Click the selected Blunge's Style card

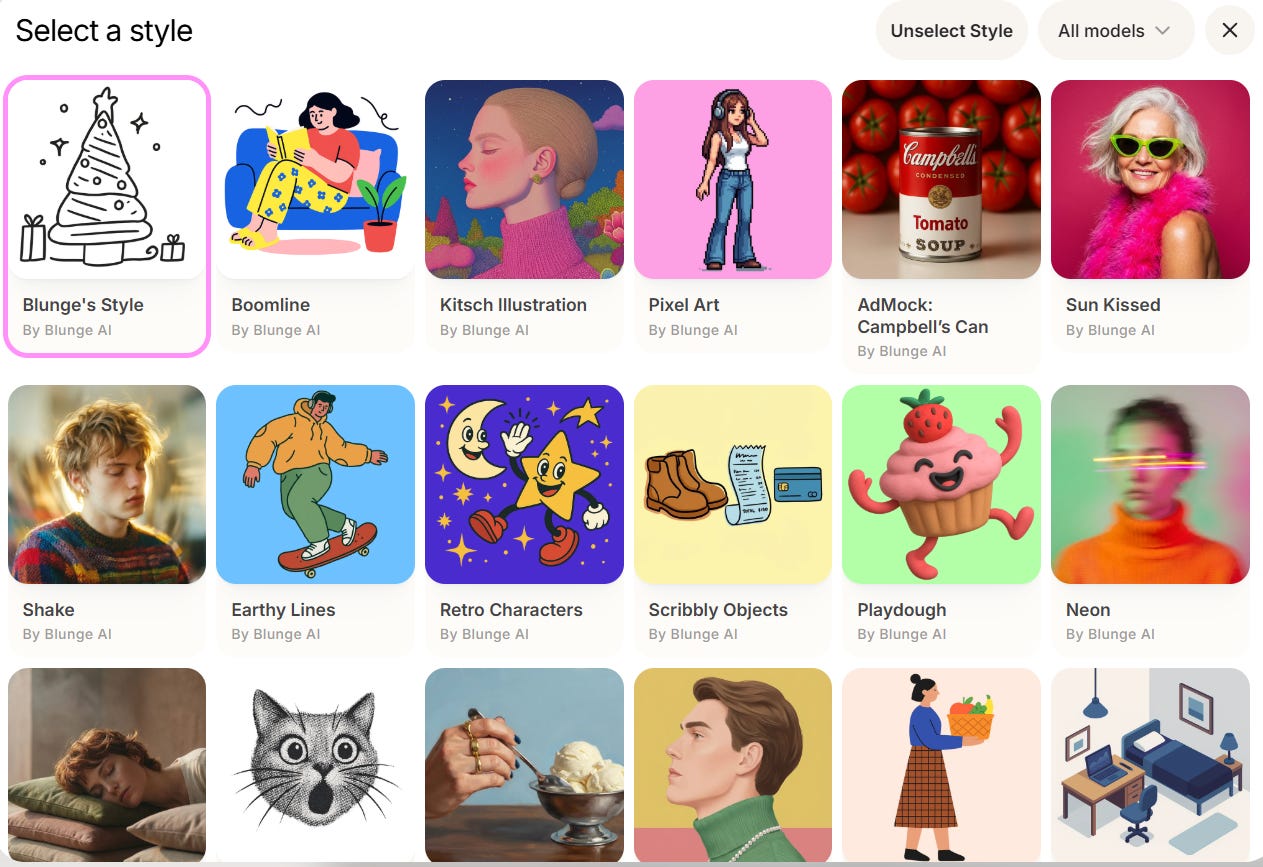[107, 215]
